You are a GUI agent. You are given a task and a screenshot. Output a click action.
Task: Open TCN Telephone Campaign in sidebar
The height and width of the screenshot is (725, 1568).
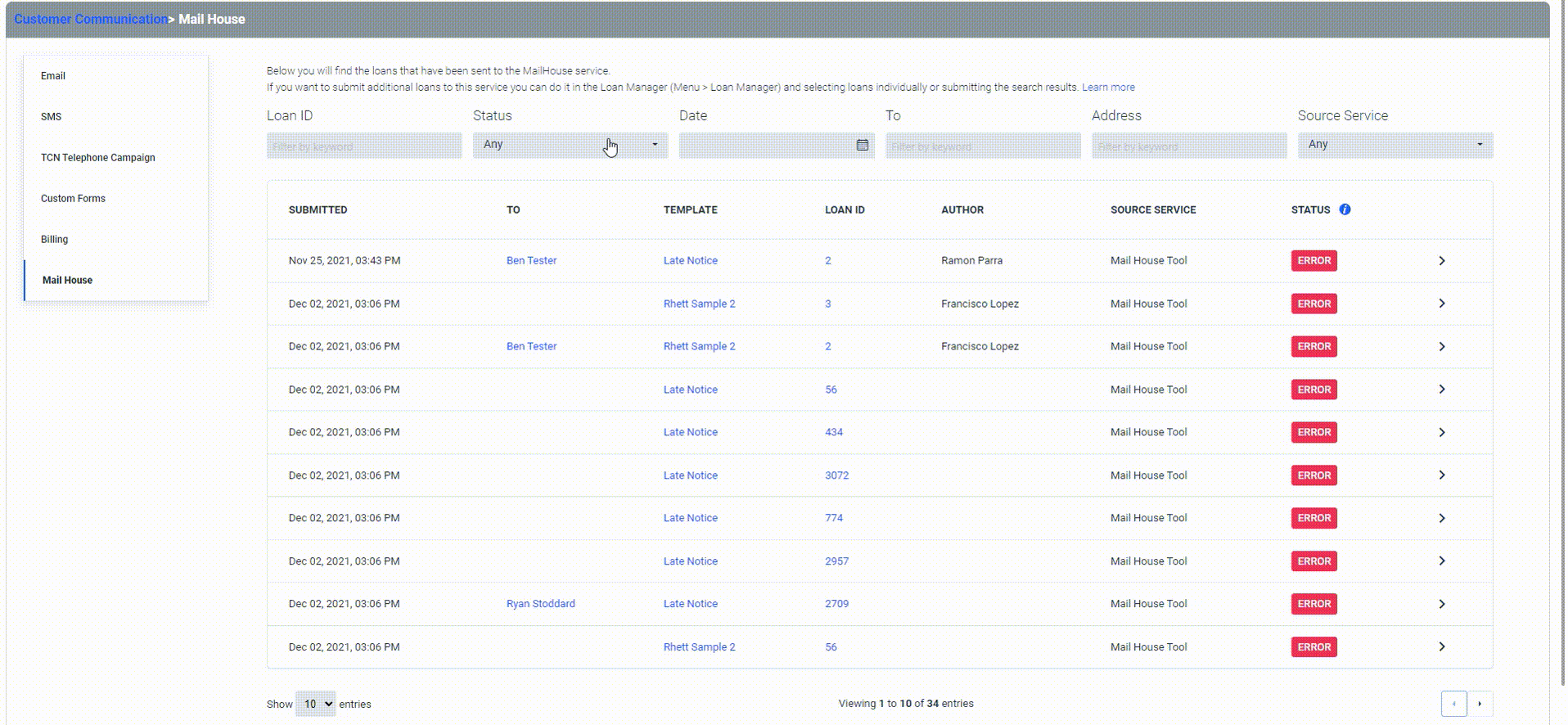coord(97,158)
